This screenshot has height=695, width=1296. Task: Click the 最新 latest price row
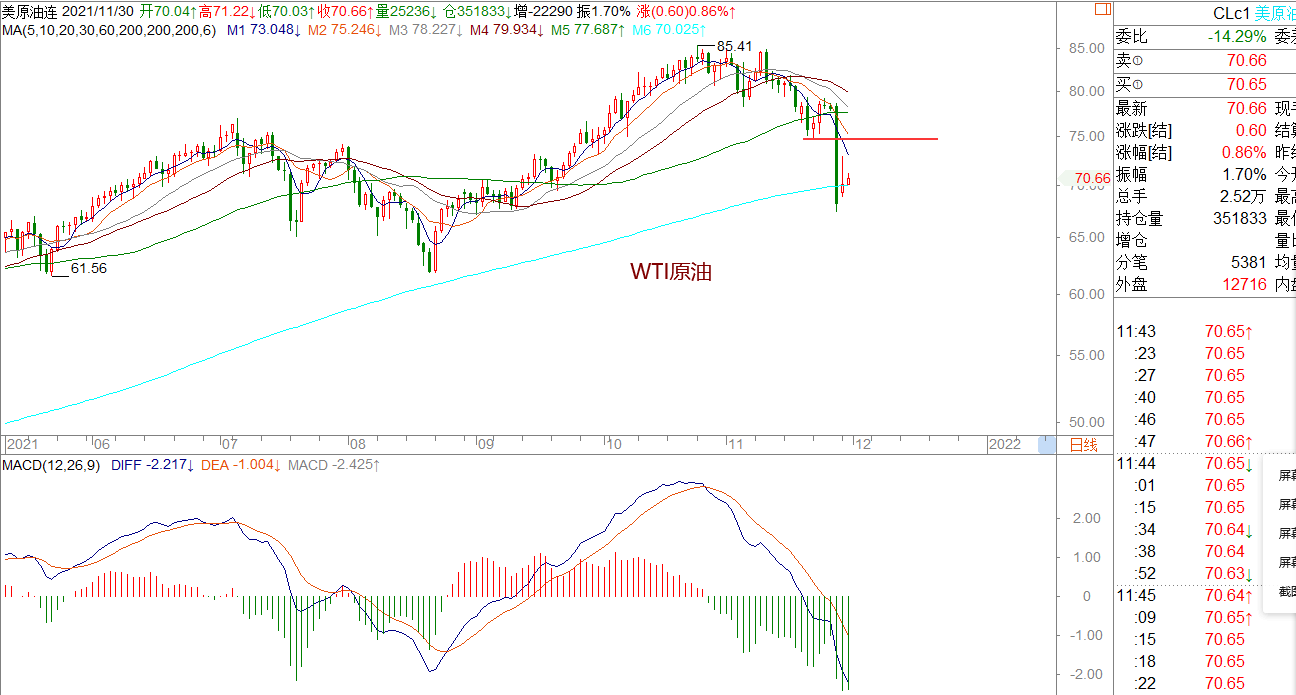[x=1191, y=108]
